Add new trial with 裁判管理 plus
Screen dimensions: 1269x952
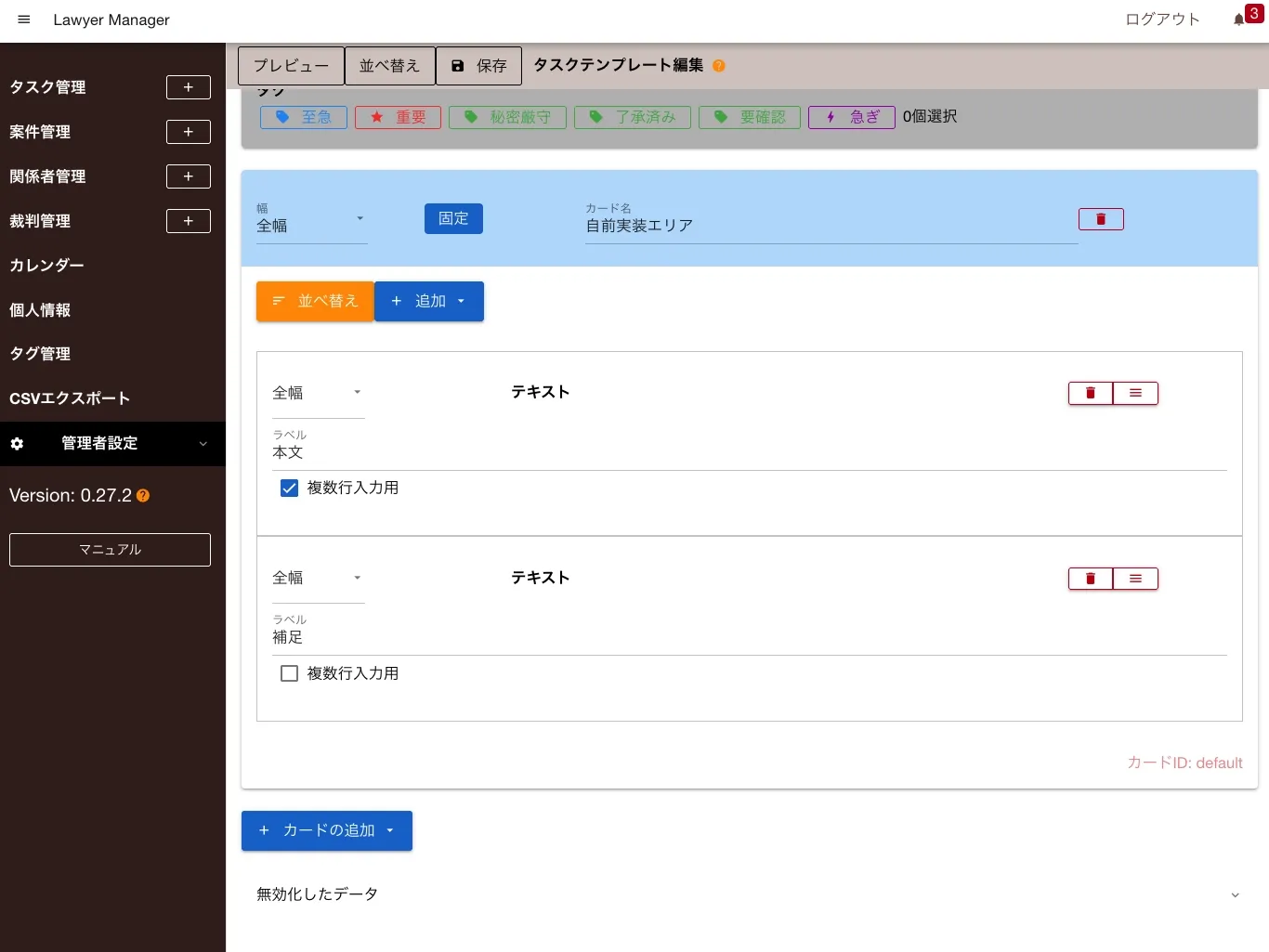[189, 221]
